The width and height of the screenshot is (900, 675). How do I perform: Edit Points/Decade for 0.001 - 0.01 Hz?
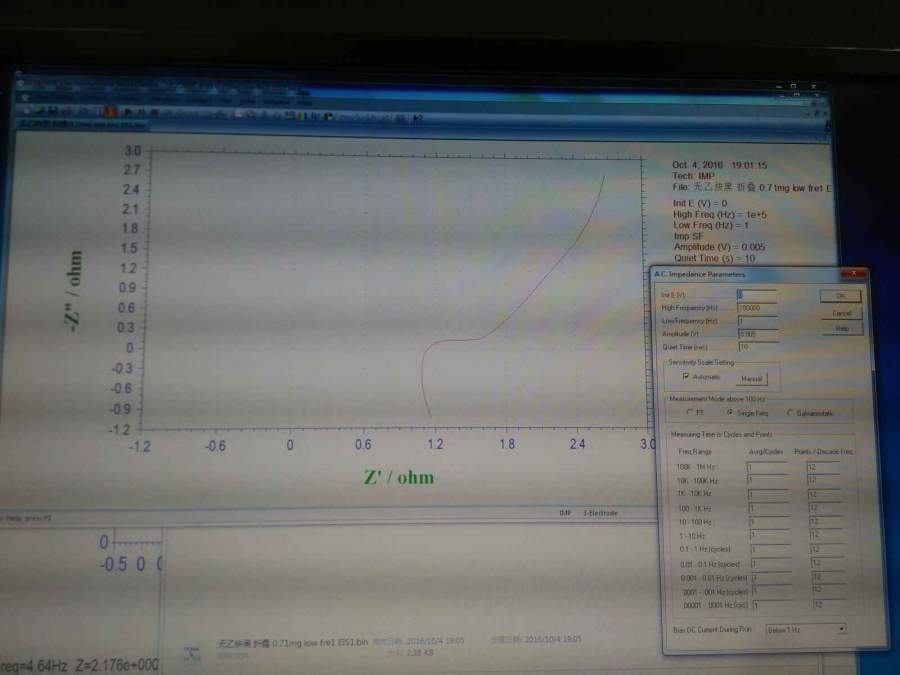828,577
